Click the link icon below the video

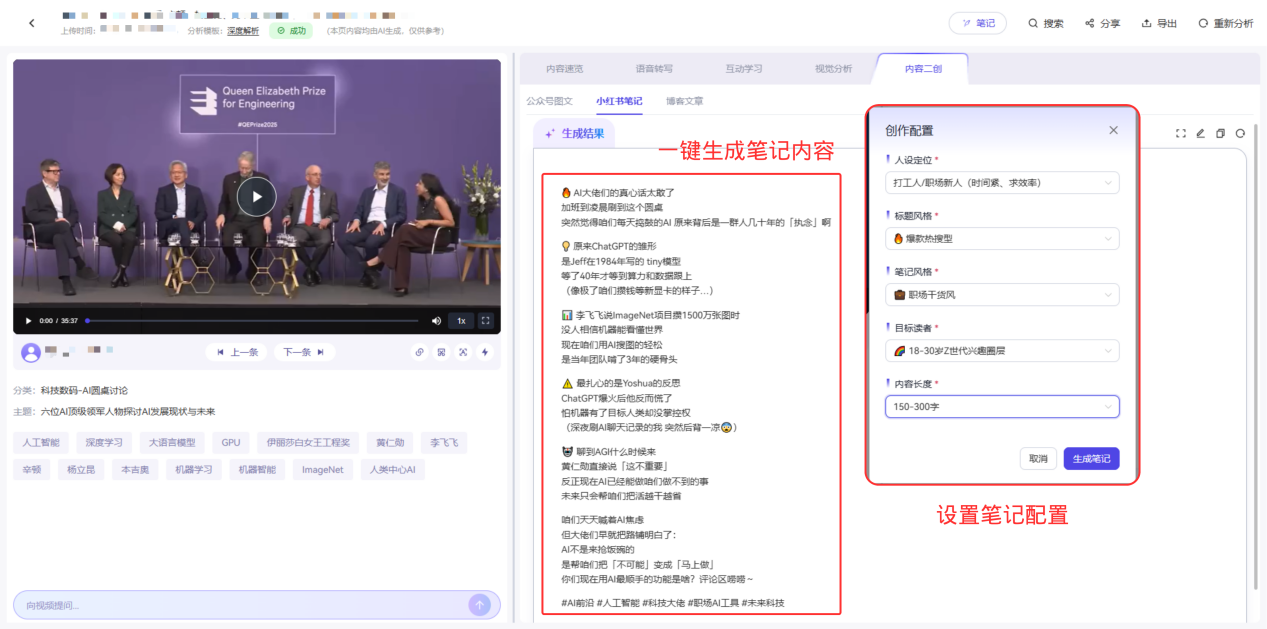(419, 352)
